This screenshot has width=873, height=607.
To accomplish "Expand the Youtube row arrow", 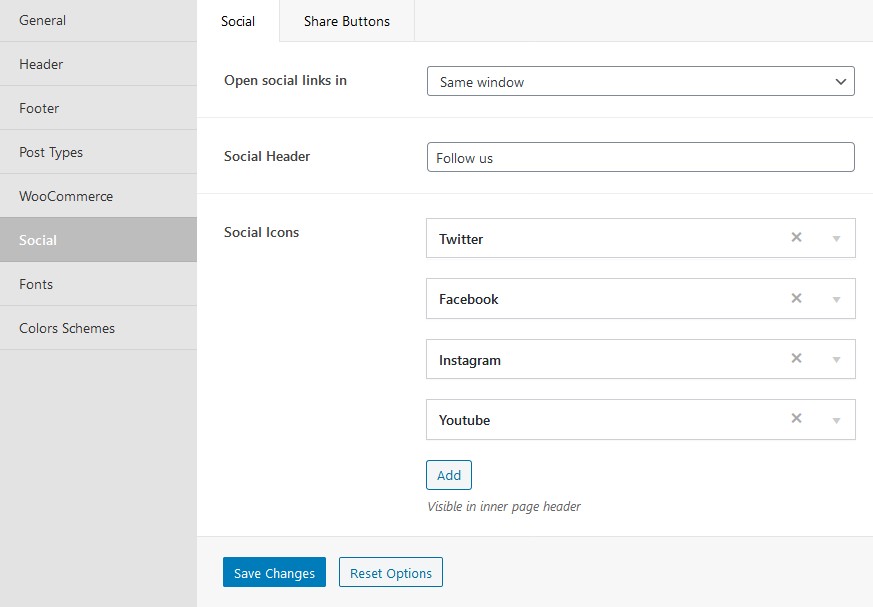I will coord(836,420).
